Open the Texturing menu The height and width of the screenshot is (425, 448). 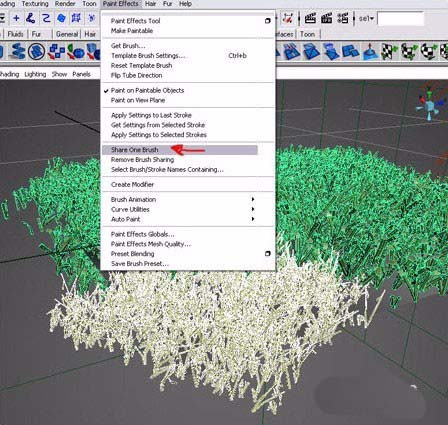[x=35, y=4]
